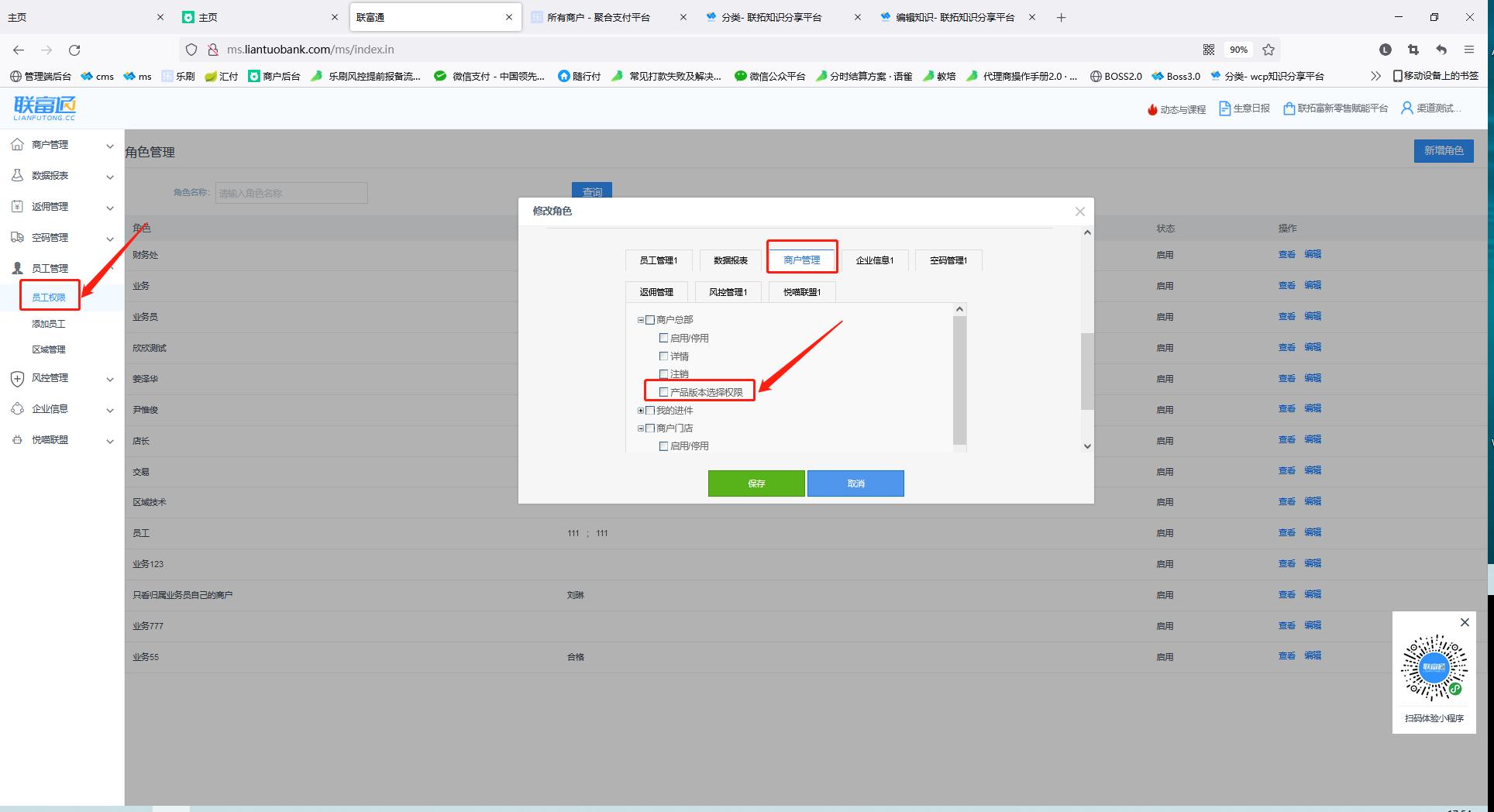Viewport: 1494px width, 812px height.
Task: Collapse the 商户门店 tree node
Action: tap(641, 428)
